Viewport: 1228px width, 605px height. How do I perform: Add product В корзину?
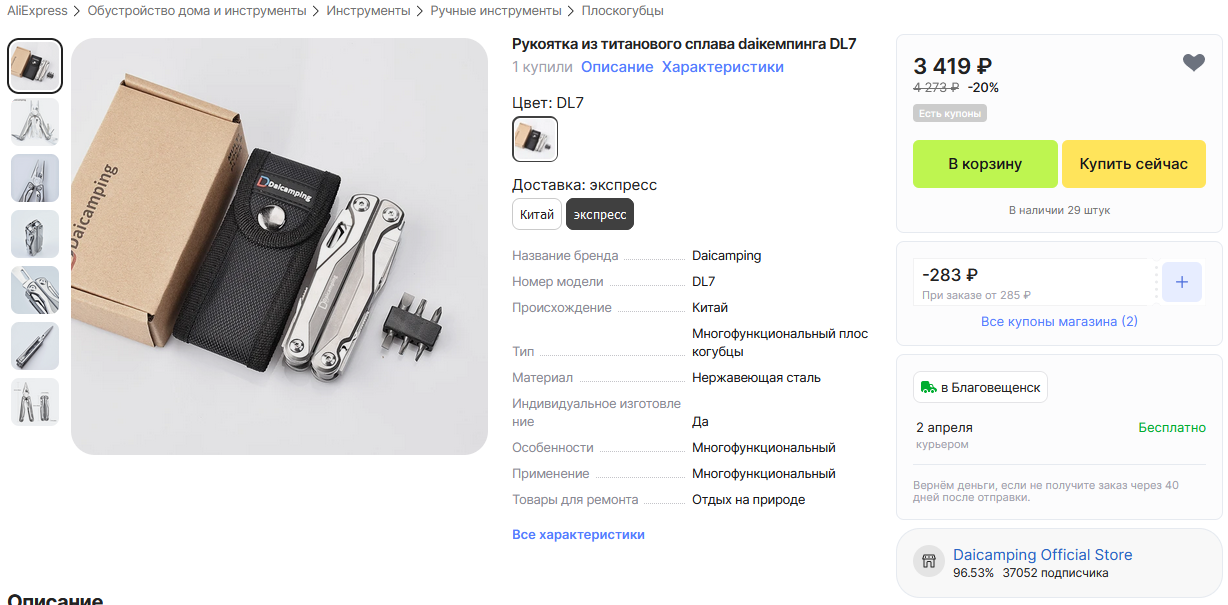[x=985, y=164]
